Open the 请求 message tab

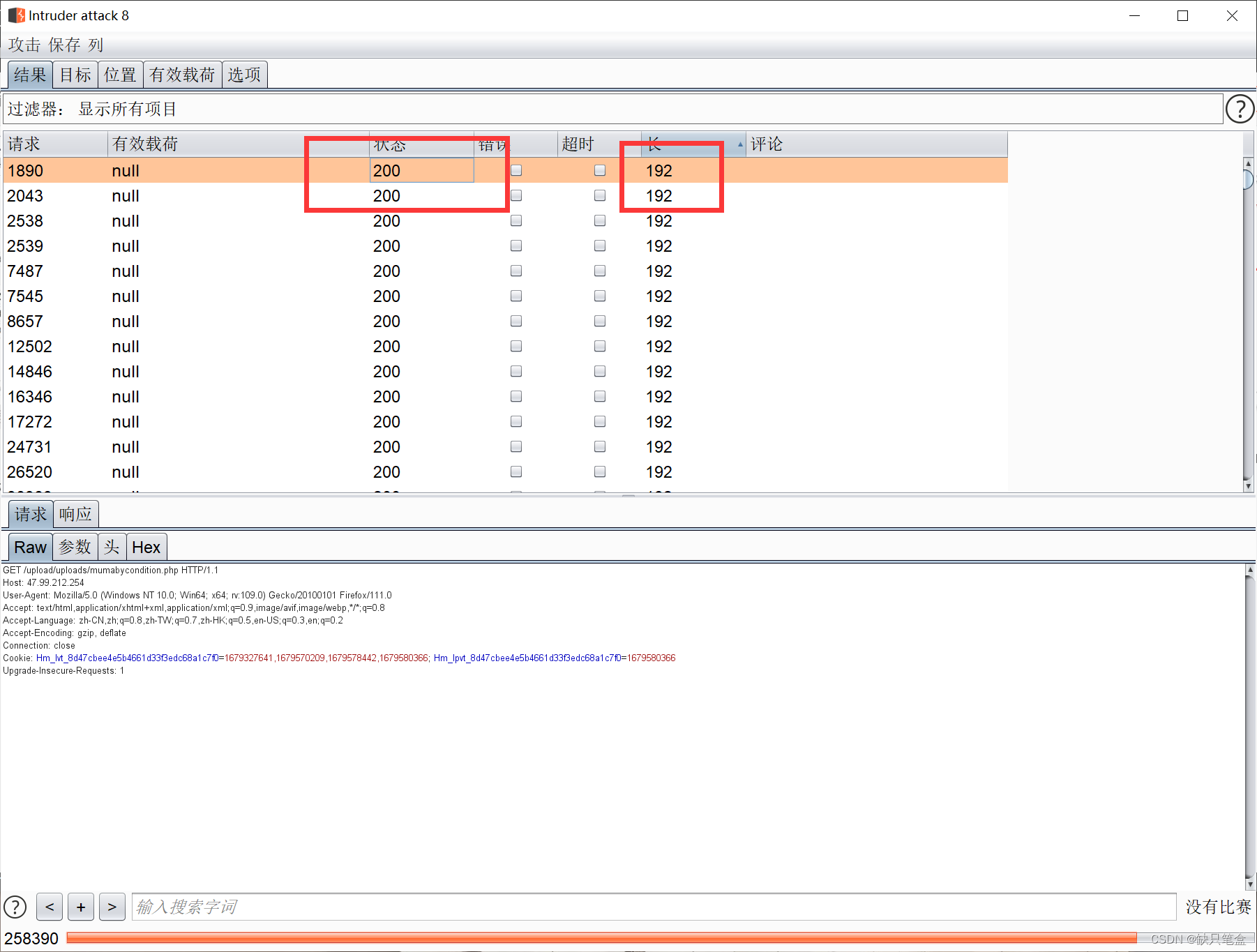click(x=31, y=514)
